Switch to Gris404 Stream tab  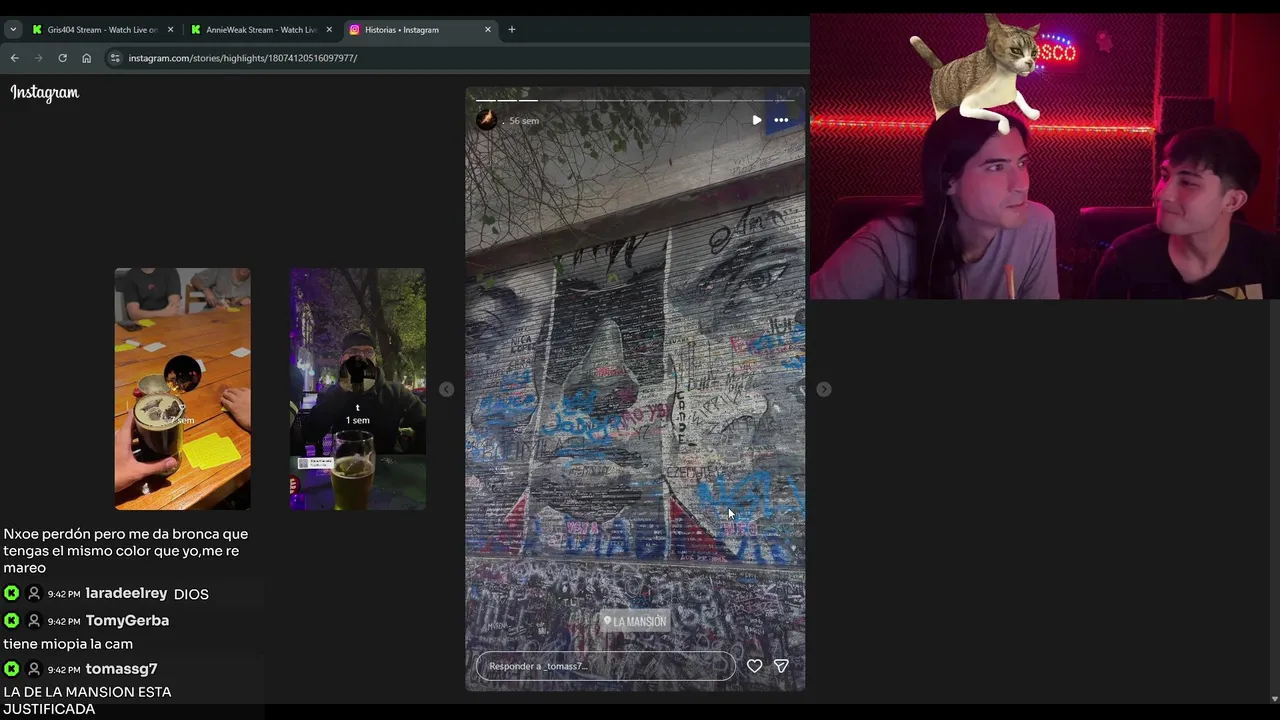coord(102,30)
